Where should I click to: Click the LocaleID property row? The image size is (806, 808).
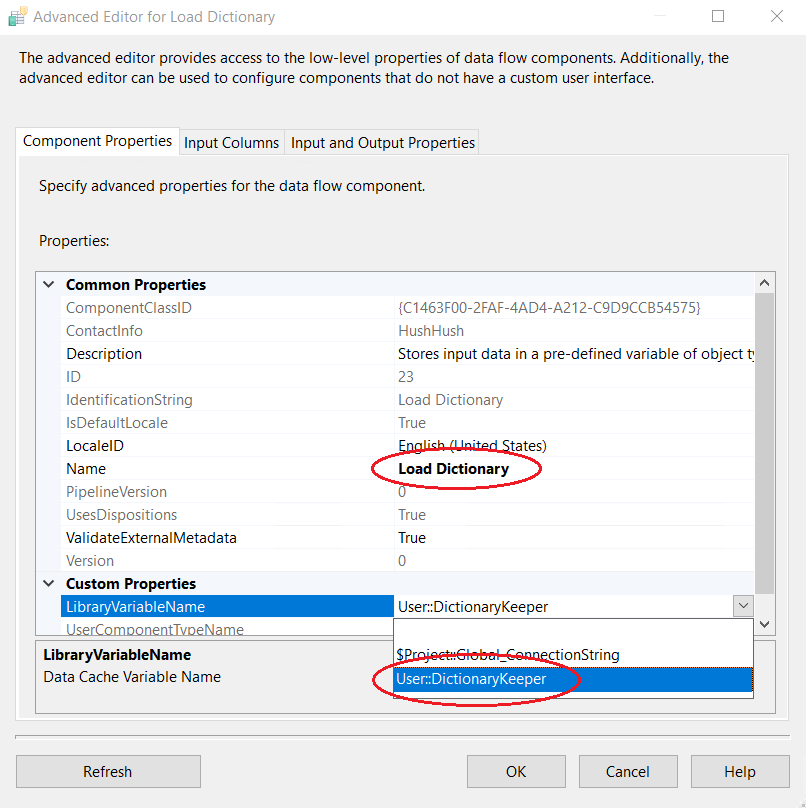click(95, 446)
